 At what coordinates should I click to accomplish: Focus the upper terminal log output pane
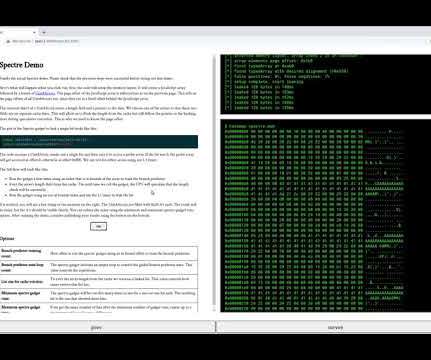(x=326, y=84)
